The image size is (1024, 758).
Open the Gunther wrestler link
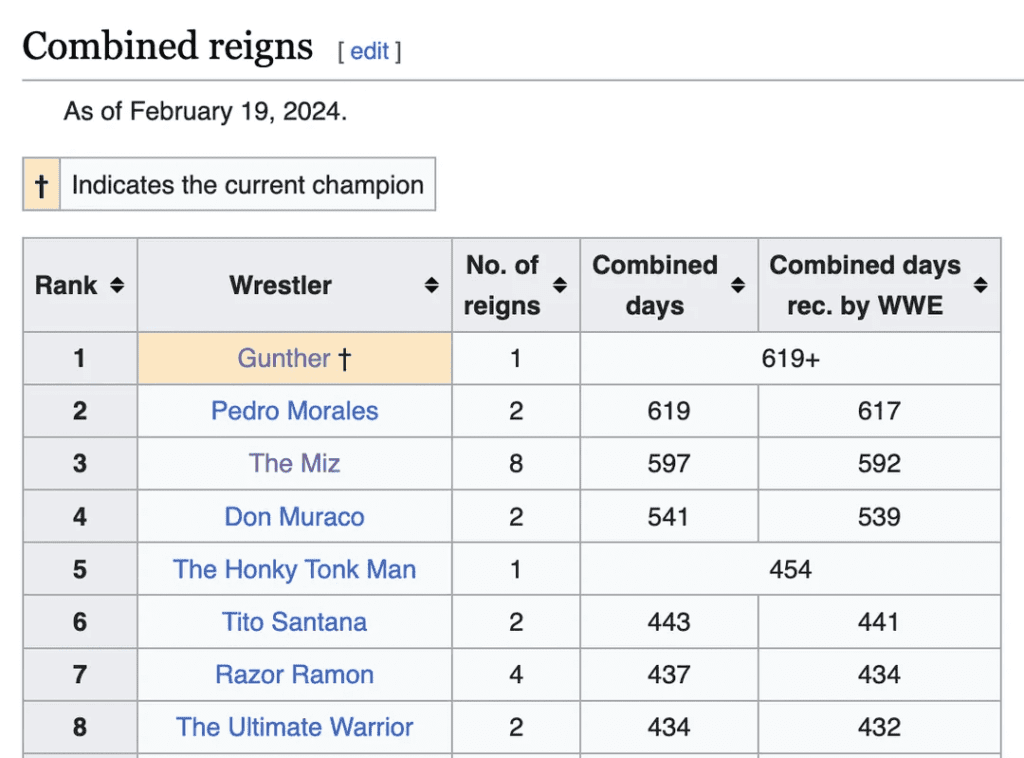click(x=283, y=358)
